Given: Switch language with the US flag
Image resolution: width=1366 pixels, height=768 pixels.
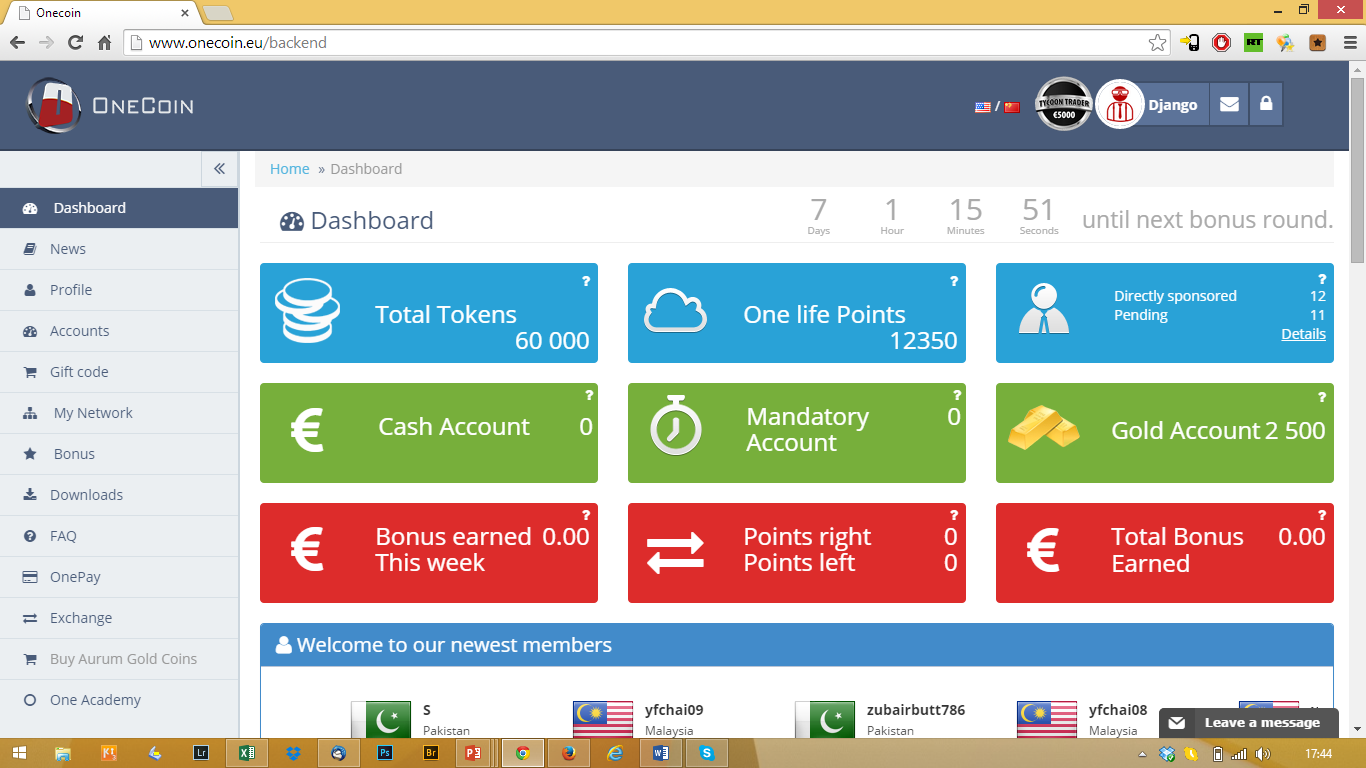Looking at the screenshot, I should point(983,107).
